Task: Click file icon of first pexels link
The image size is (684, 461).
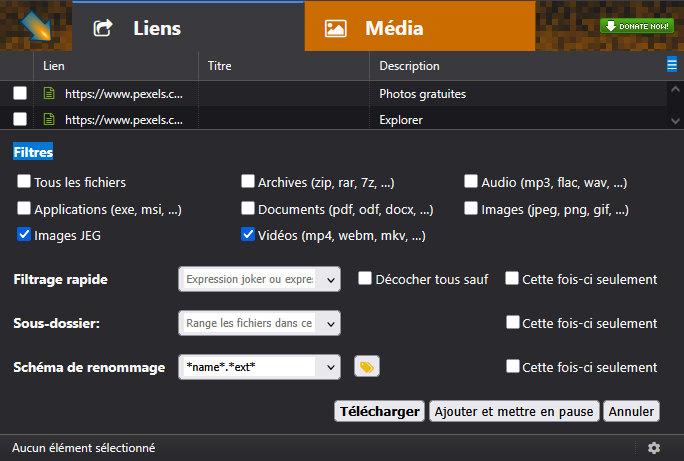Action: (x=48, y=94)
